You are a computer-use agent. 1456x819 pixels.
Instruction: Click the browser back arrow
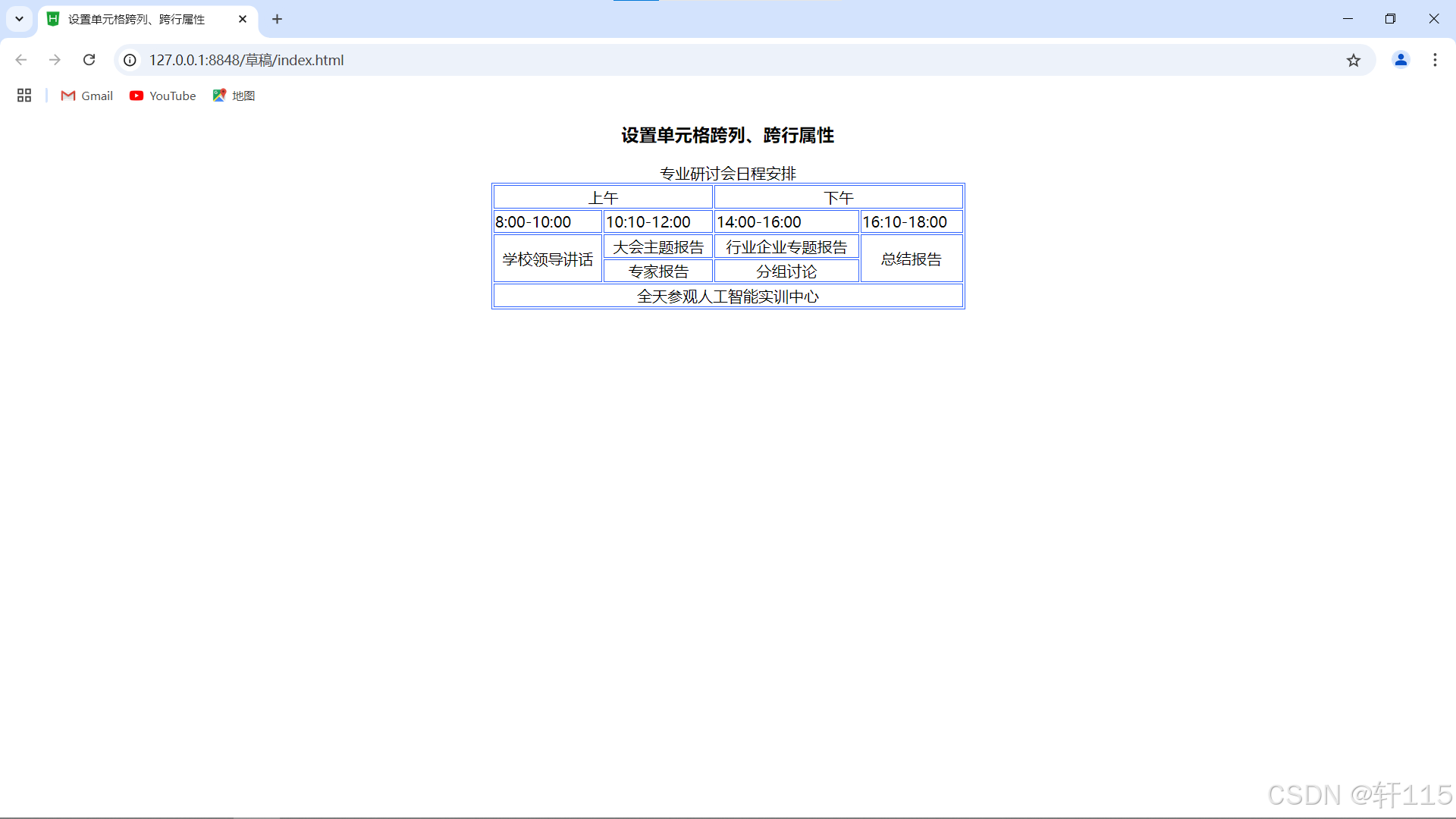tap(21, 60)
